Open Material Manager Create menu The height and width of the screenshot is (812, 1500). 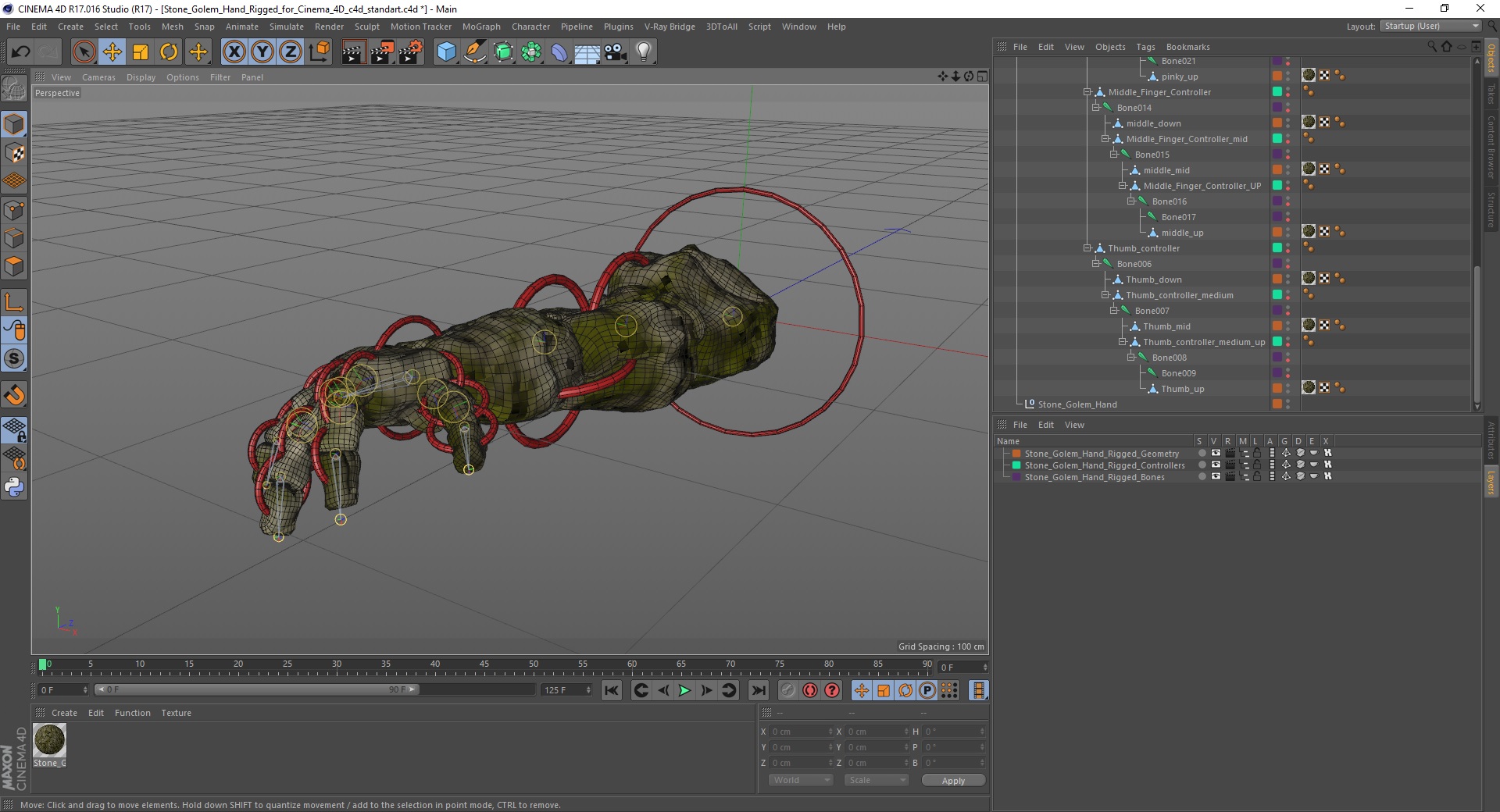64,713
